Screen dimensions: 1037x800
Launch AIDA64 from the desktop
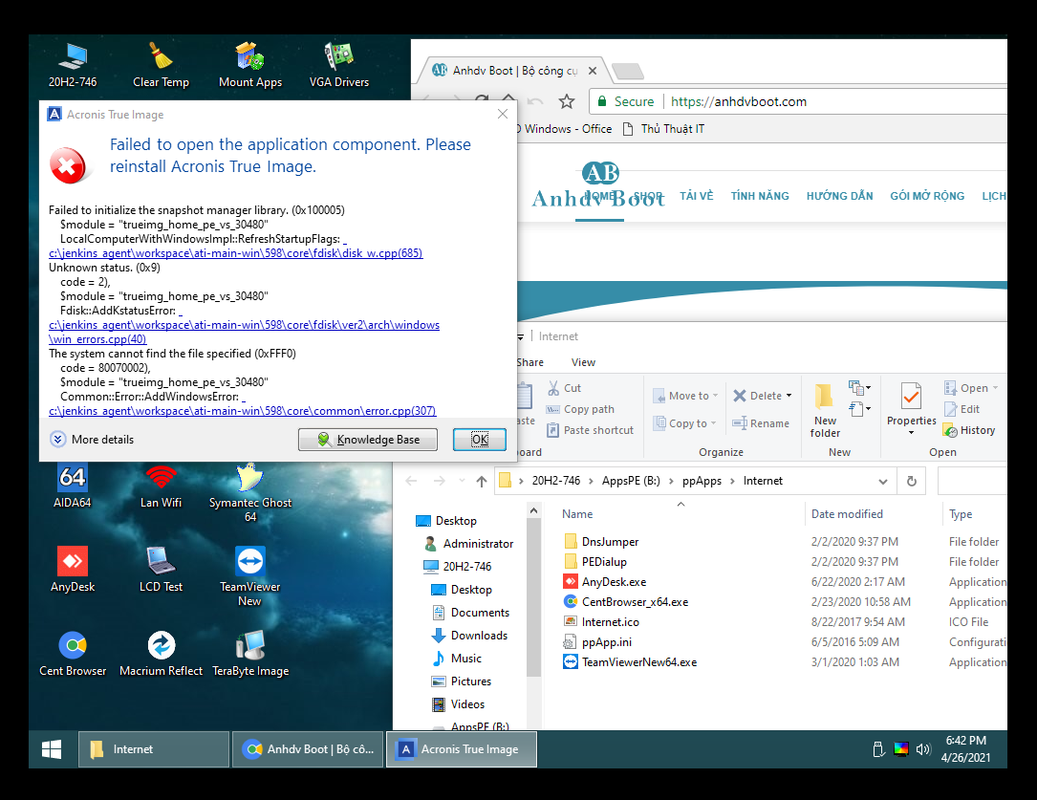pyautogui.click(x=72, y=485)
